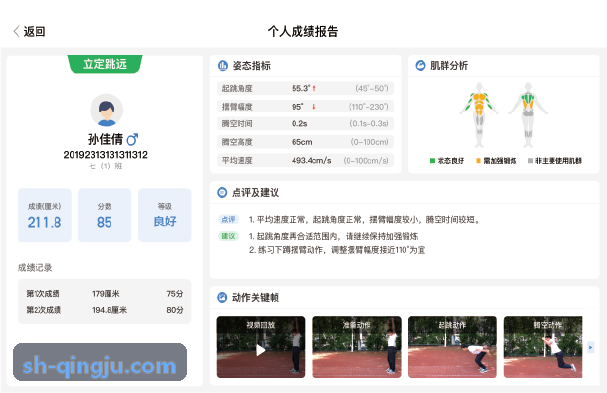
Task: Click the gray 非主要使用肌群 legend swatch
Action: [530, 161]
